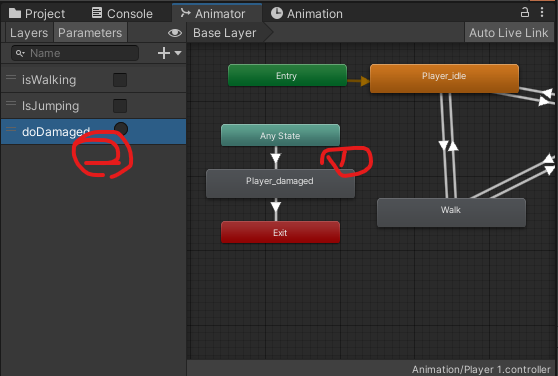
Task: Click the Base Layer breadcrumb
Action: click(225, 33)
